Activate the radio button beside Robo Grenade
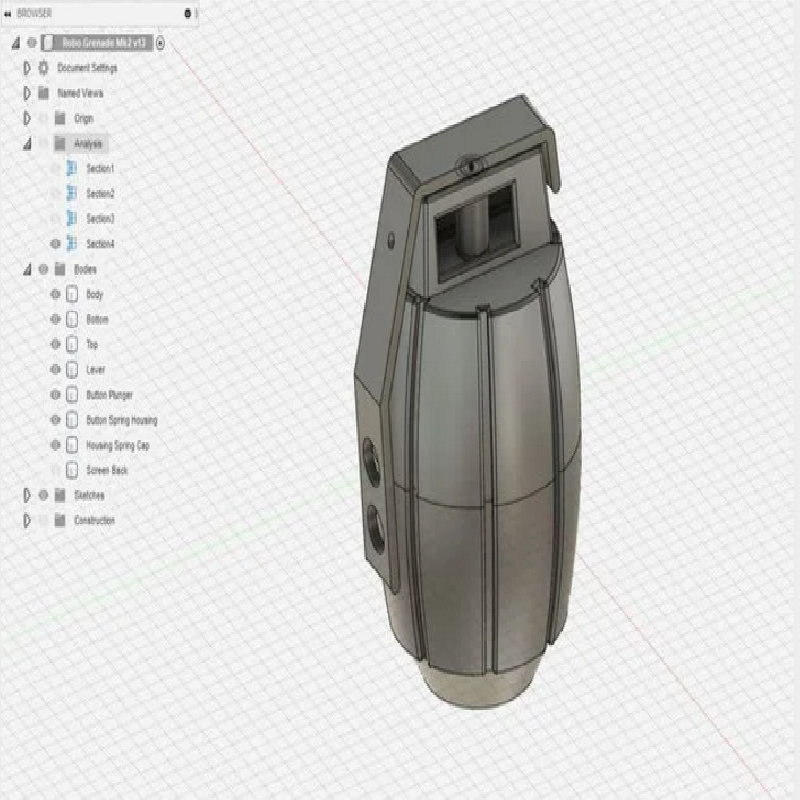800x800 pixels. [161, 42]
